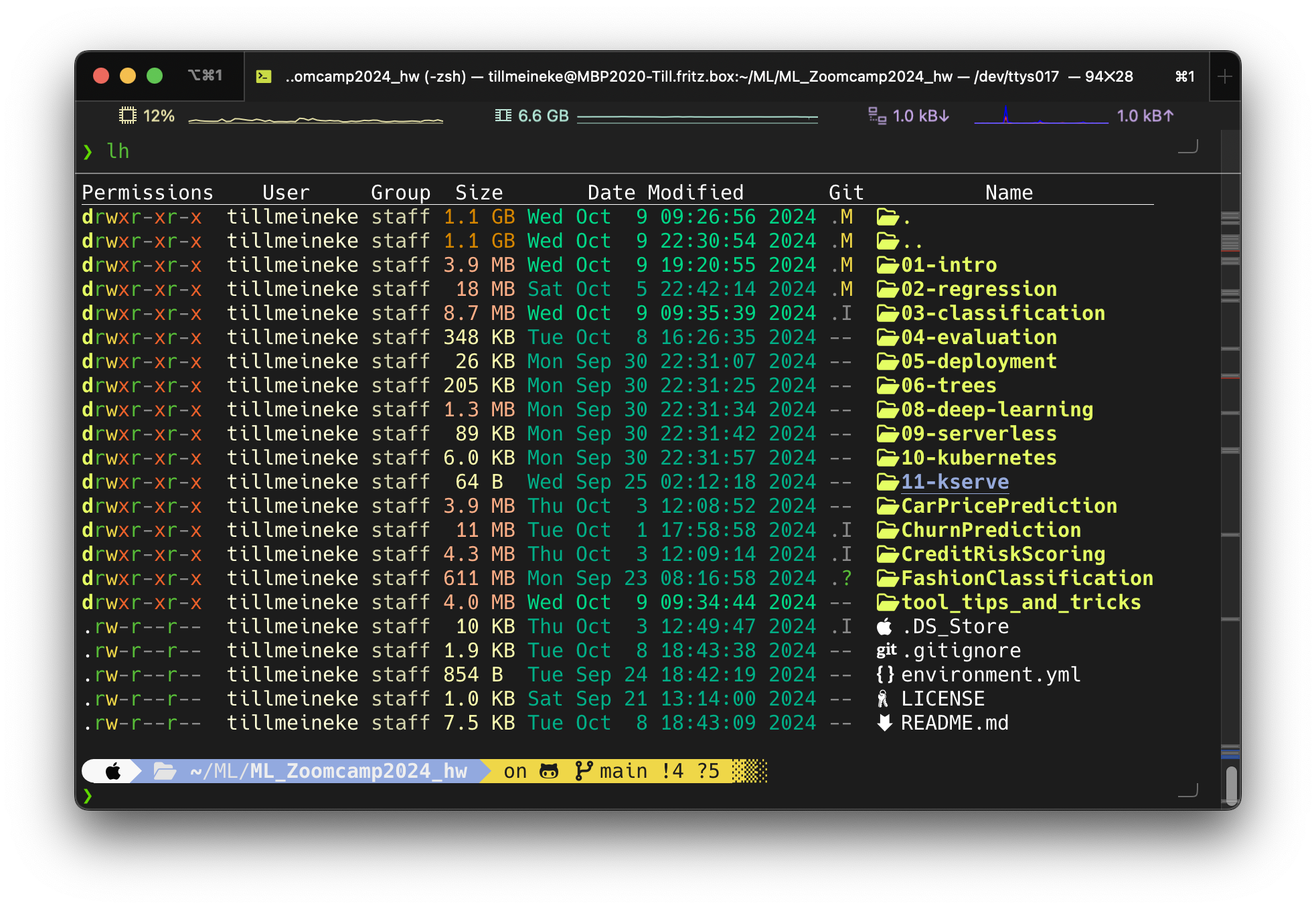The height and width of the screenshot is (909, 1316).
Task: Click the markdown arrow icon beside README.md
Action: point(885,723)
